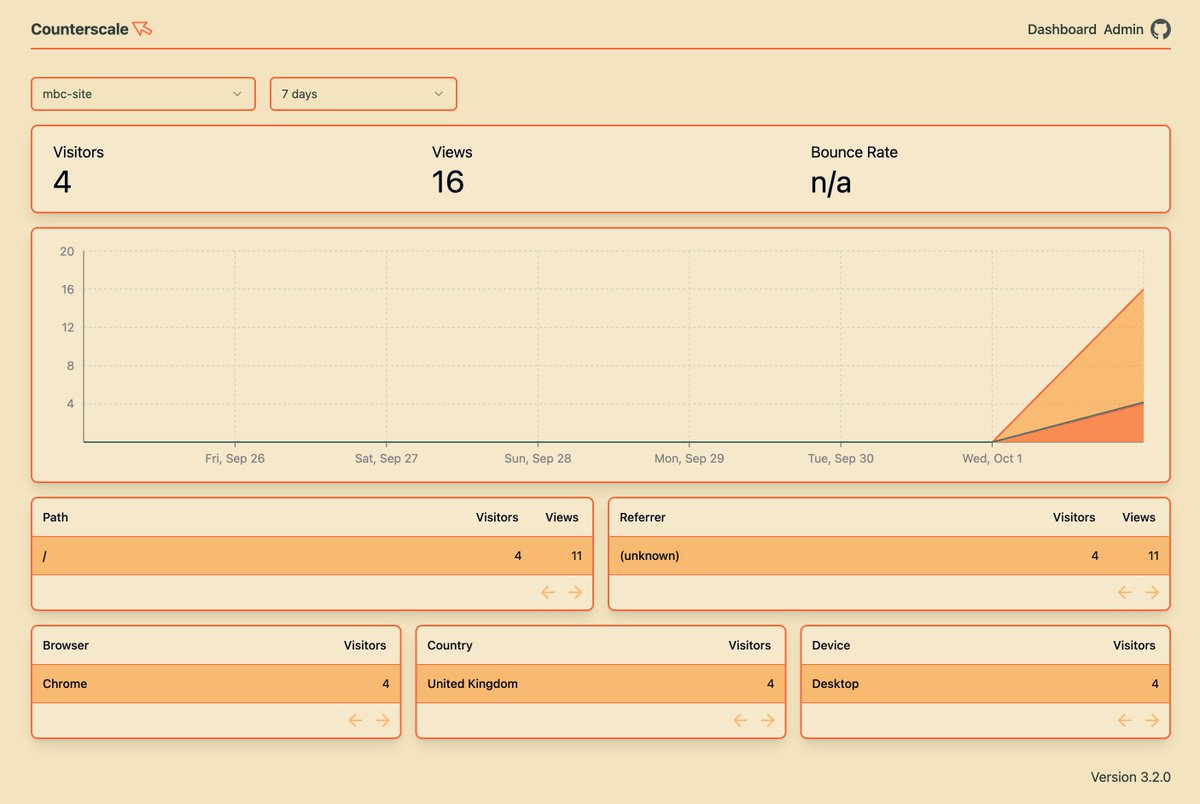Open the 7 days interval dropdown
The height and width of the screenshot is (804, 1200).
(363, 94)
